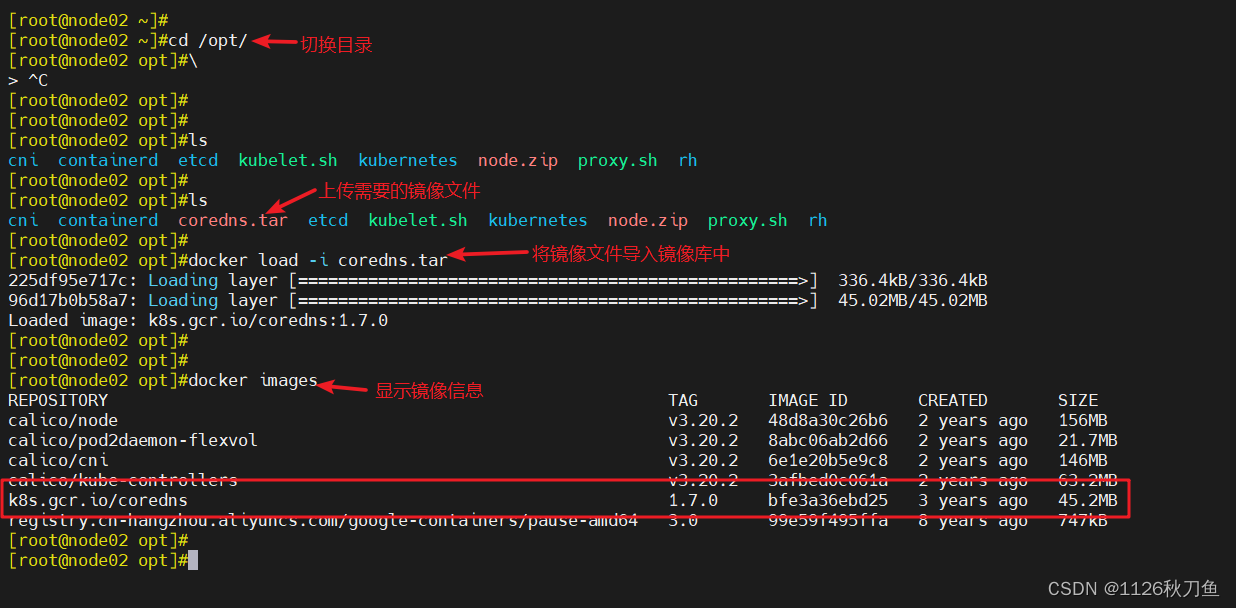Image resolution: width=1236 pixels, height=608 pixels.
Task: Click the 'docker load -i coredns.tar' command
Action: pyautogui.click(x=318, y=260)
